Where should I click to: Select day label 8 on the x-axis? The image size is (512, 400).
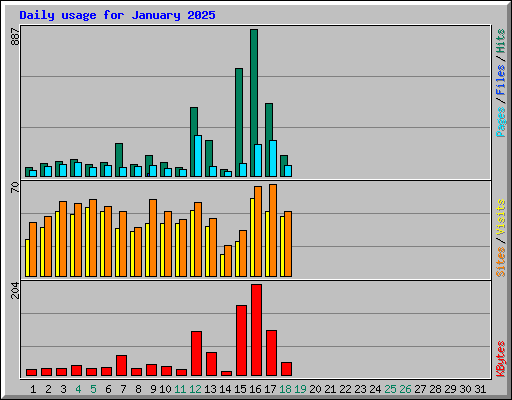pos(138,389)
